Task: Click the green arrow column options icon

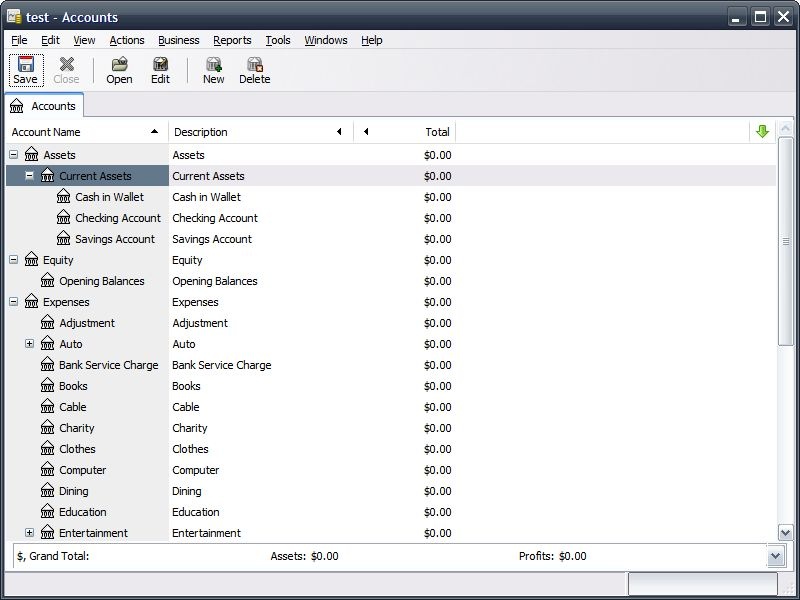Action: point(763,132)
